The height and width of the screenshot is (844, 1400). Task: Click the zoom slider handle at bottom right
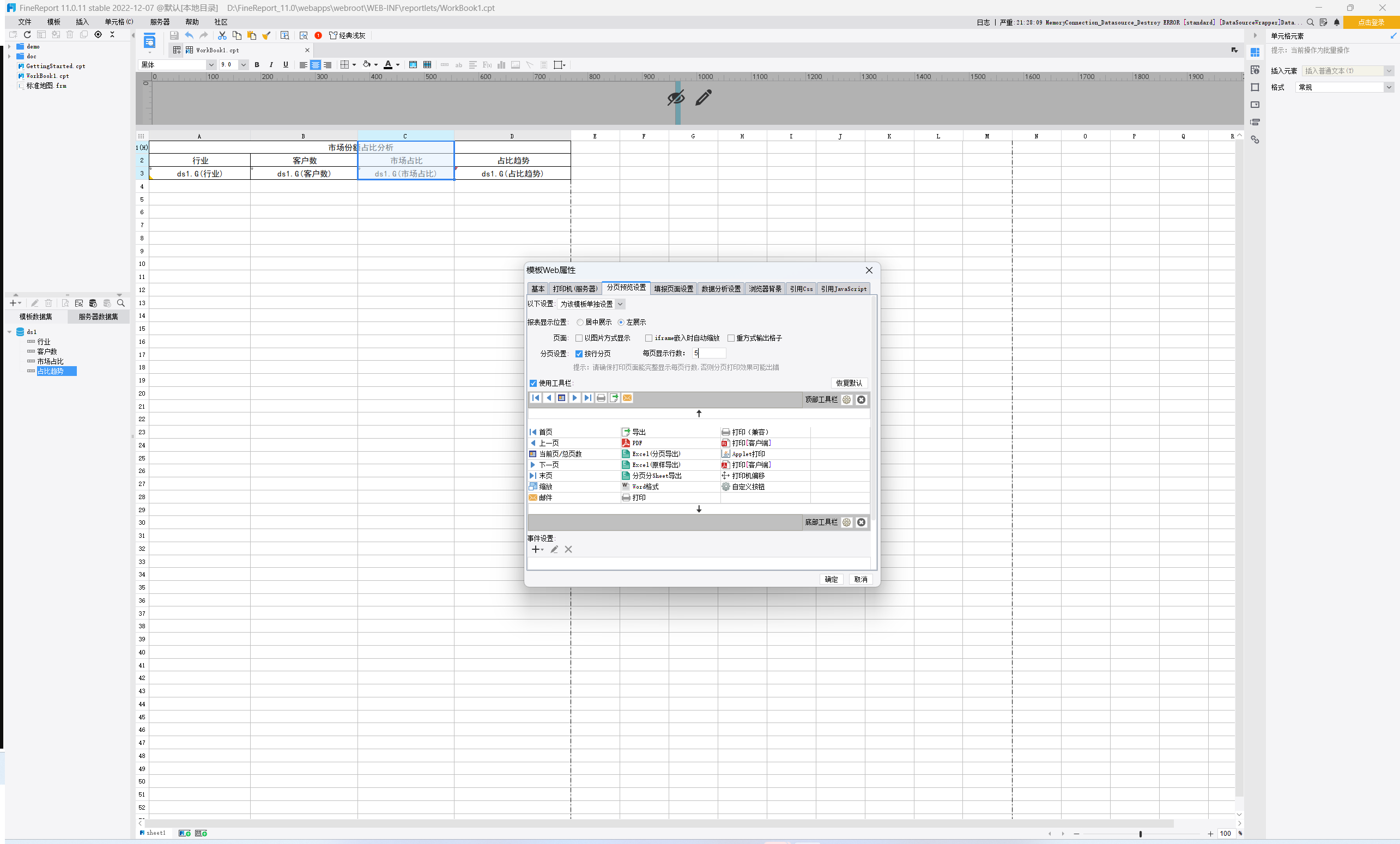[x=1140, y=834]
